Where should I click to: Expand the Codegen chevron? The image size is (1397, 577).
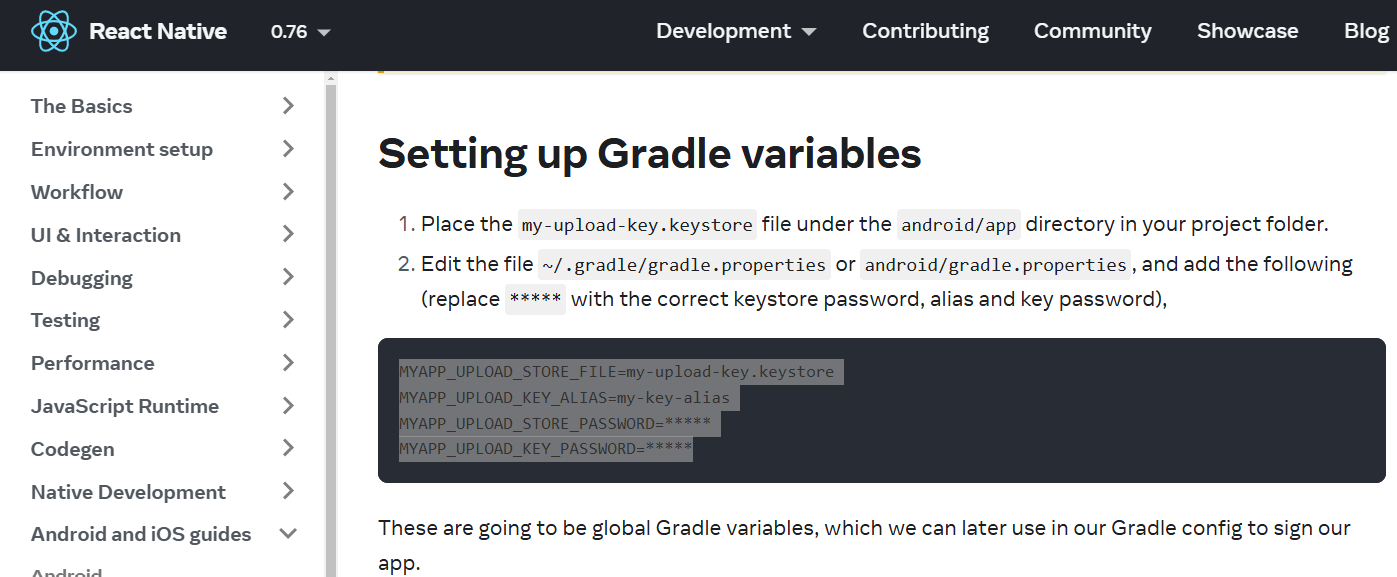[x=288, y=449]
